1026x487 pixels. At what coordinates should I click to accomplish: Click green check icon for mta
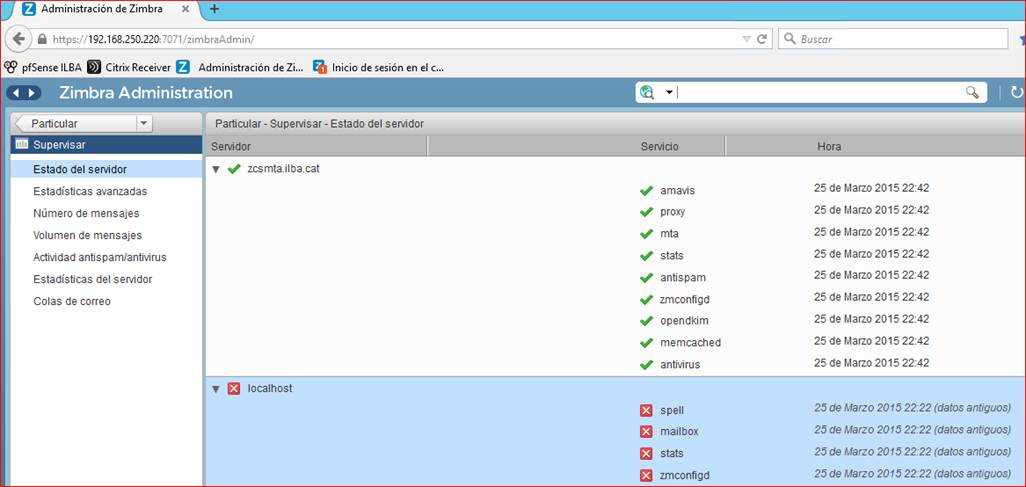point(646,234)
